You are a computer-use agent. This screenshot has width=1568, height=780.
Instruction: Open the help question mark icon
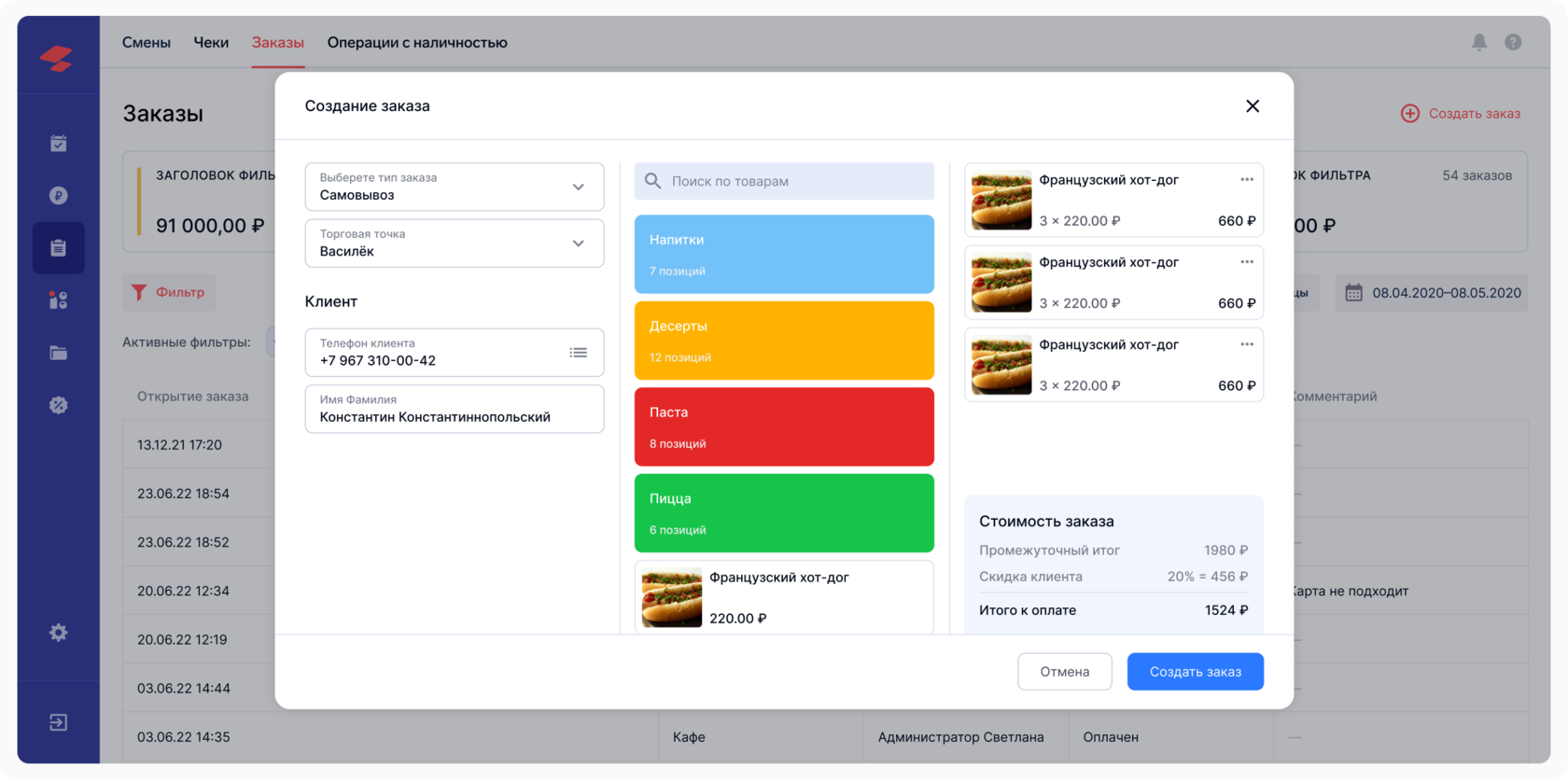[x=1513, y=42]
